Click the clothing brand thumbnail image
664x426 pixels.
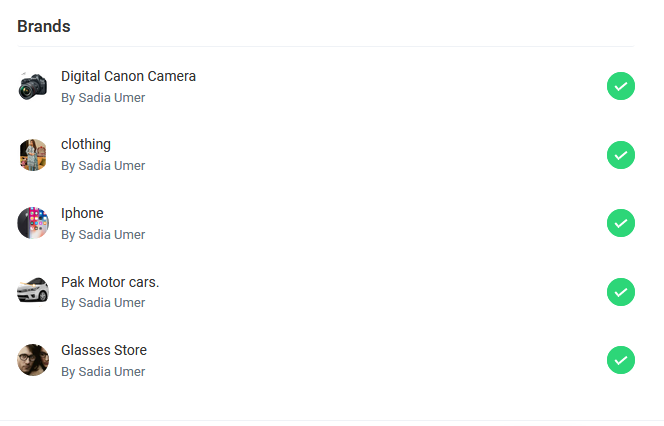click(33, 155)
